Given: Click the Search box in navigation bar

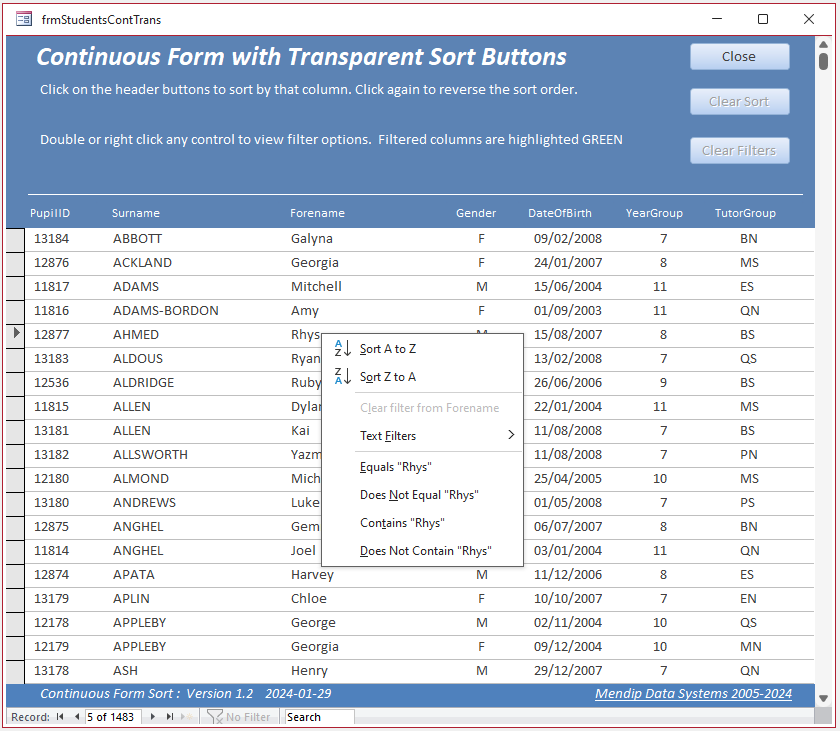Looking at the screenshot, I should tap(319, 717).
